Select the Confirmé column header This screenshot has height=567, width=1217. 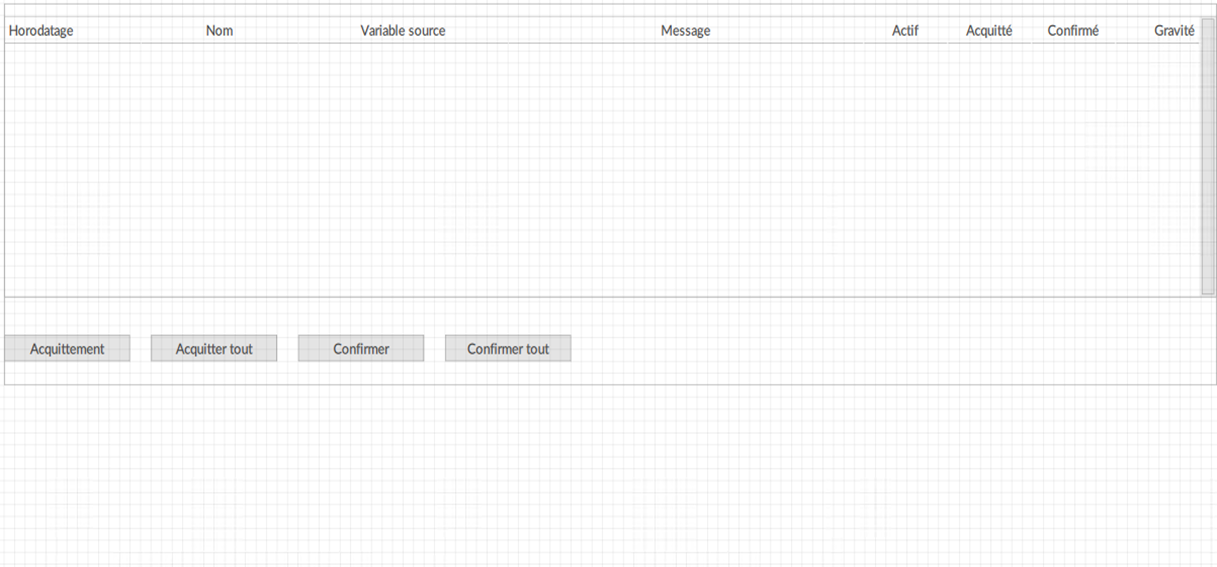[x=1073, y=31]
